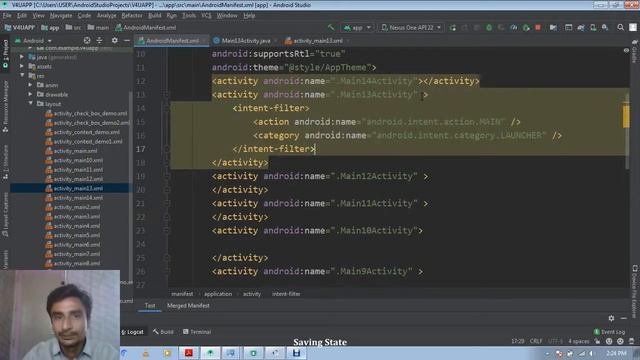Click the Scroll from Source target icon
Screen dimensions: 640x360
87,40
